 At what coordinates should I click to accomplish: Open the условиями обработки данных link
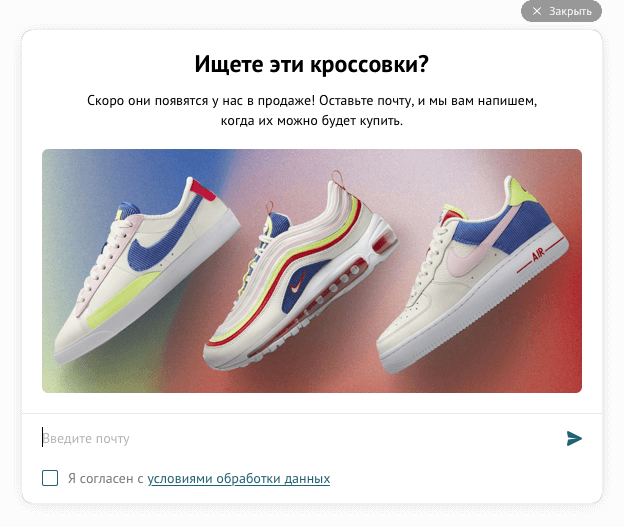pos(239,478)
